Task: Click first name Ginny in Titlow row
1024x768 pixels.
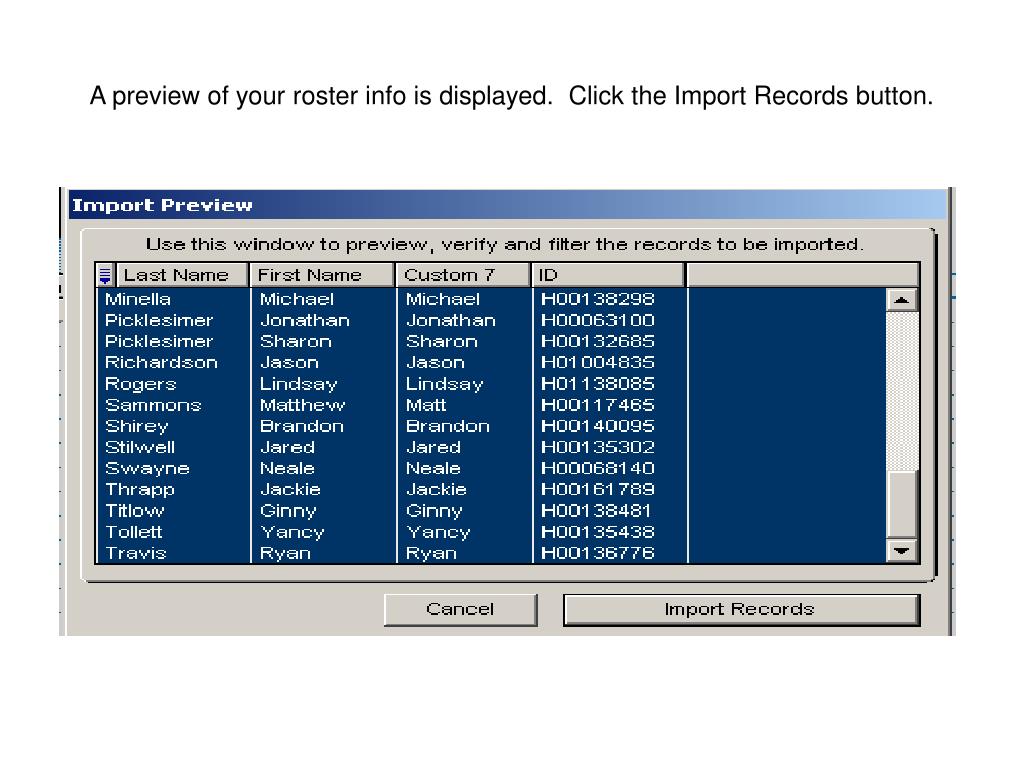Action: (x=288, y=511)
